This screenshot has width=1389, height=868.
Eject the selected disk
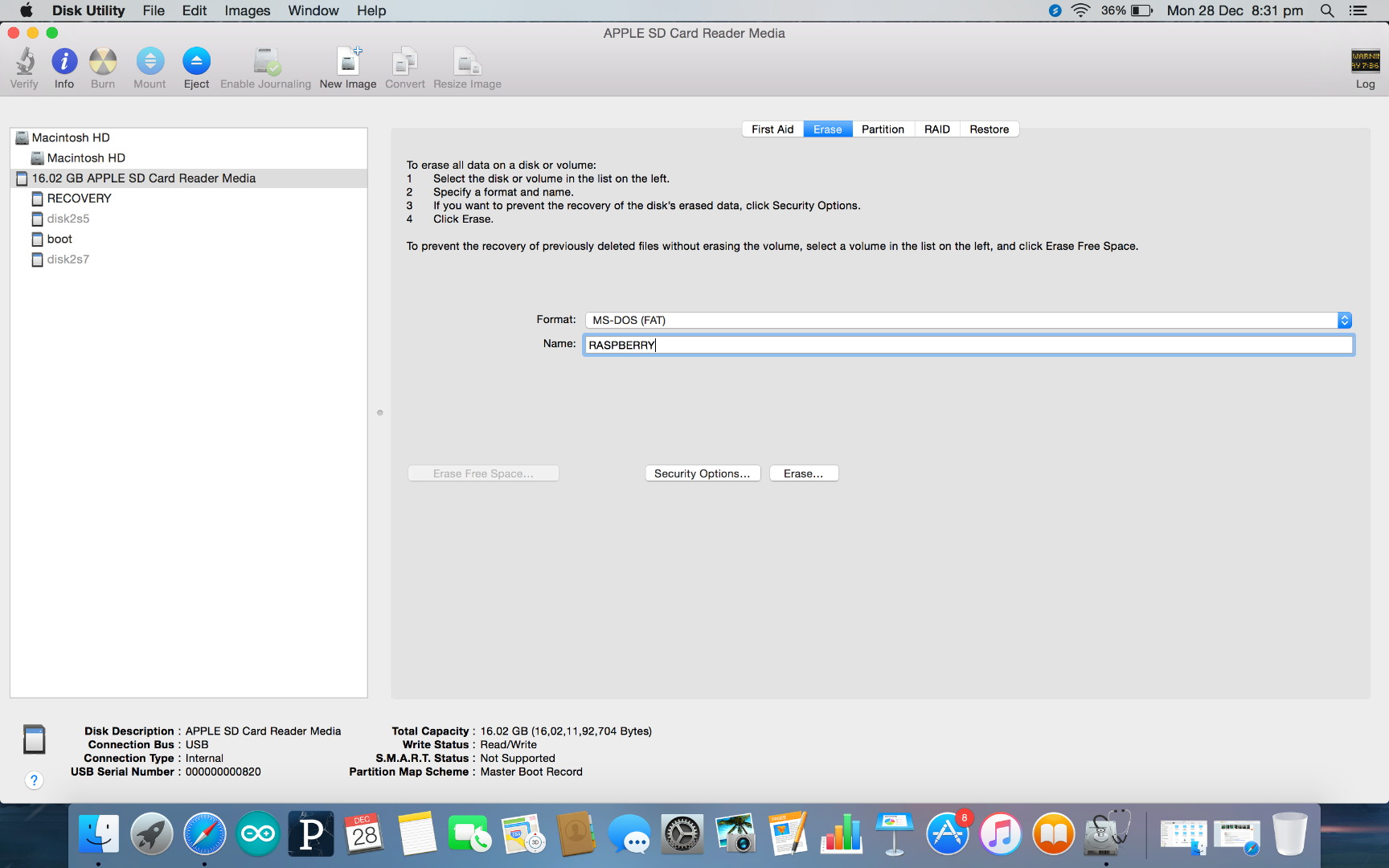pos(196,68)
